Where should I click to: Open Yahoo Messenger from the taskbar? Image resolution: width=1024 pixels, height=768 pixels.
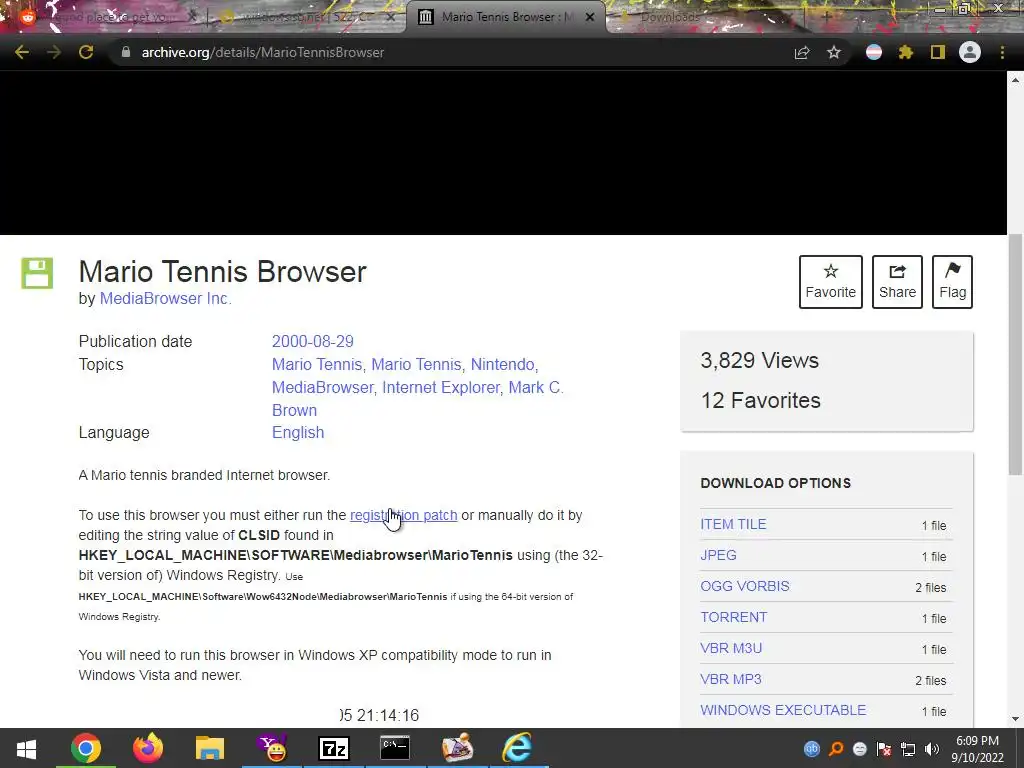(x=272, y=748)
